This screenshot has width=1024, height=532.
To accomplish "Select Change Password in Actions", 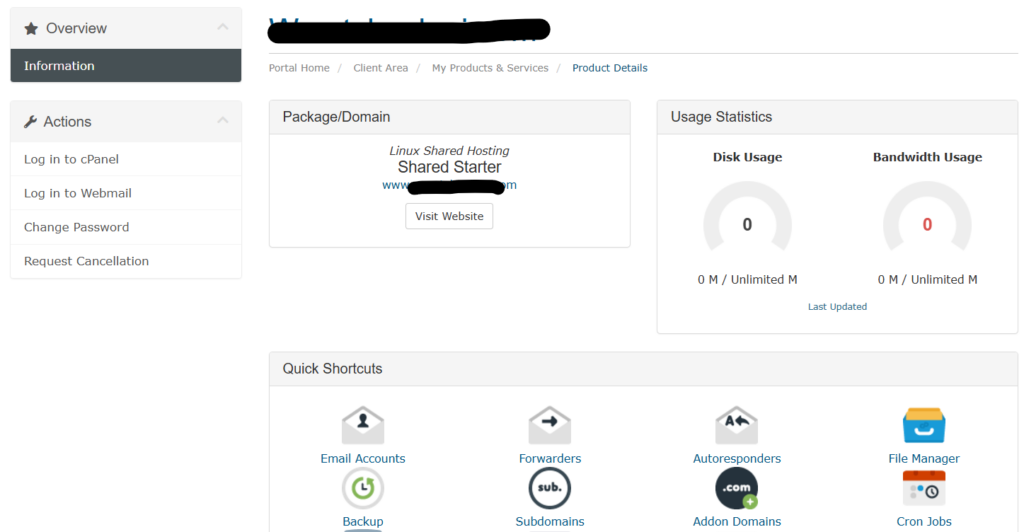I will point(125,227).
